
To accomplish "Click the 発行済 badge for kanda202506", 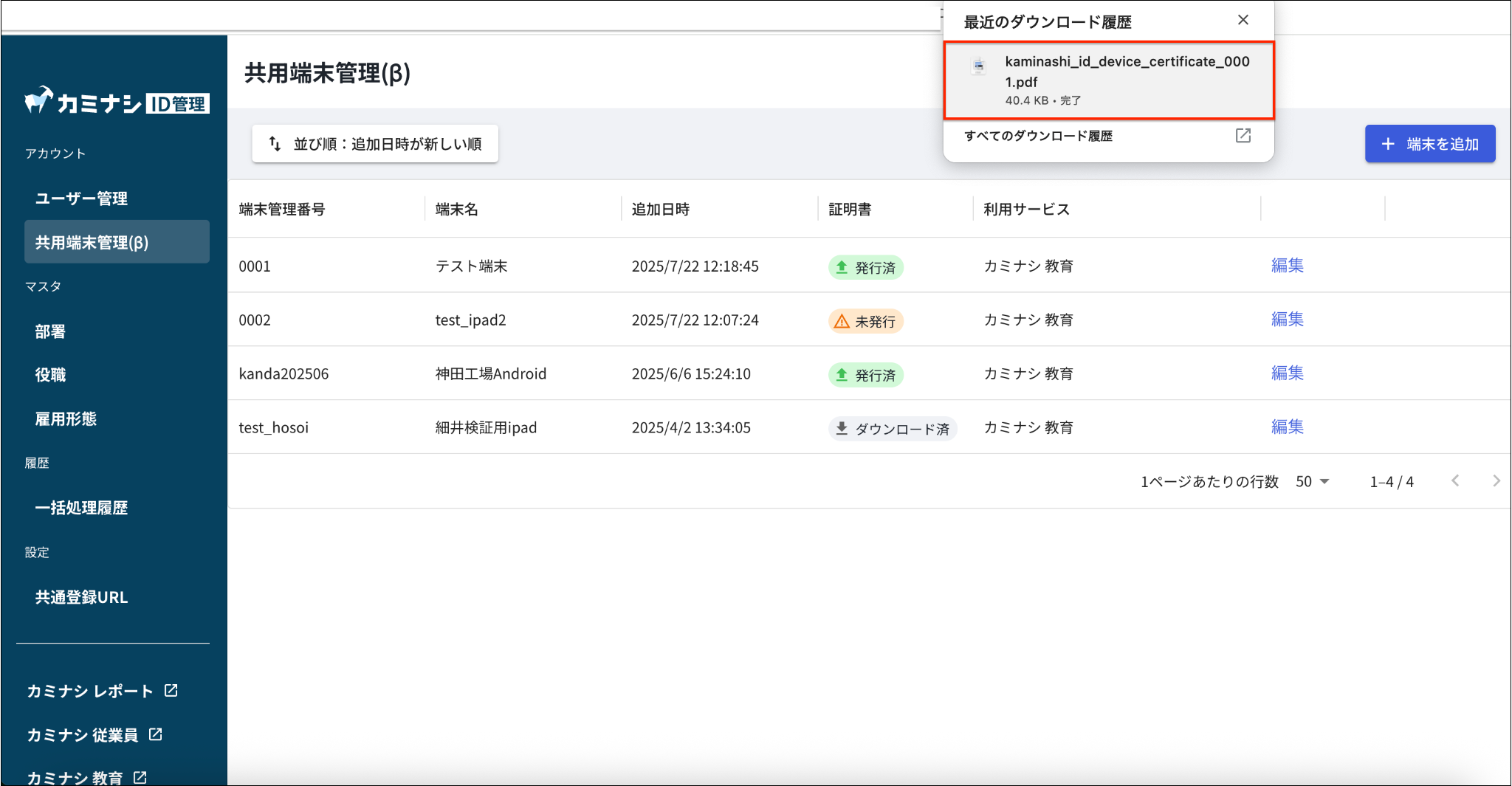I will click(x=866, y=375).
